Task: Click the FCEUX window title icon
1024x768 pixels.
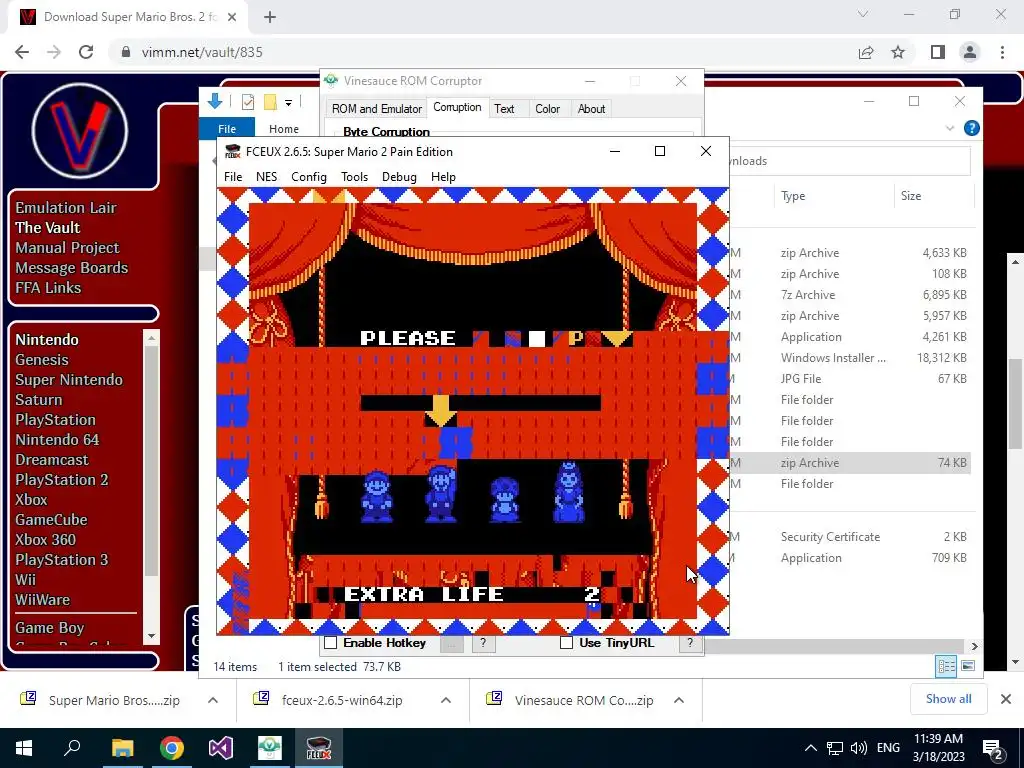Action: [x=232, y=152]
